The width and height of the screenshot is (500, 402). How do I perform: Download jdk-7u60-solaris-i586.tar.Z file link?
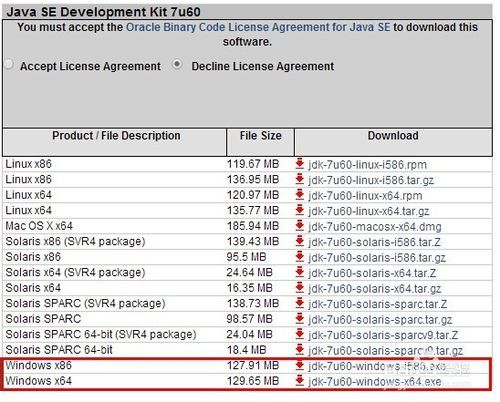pos(374,242)
